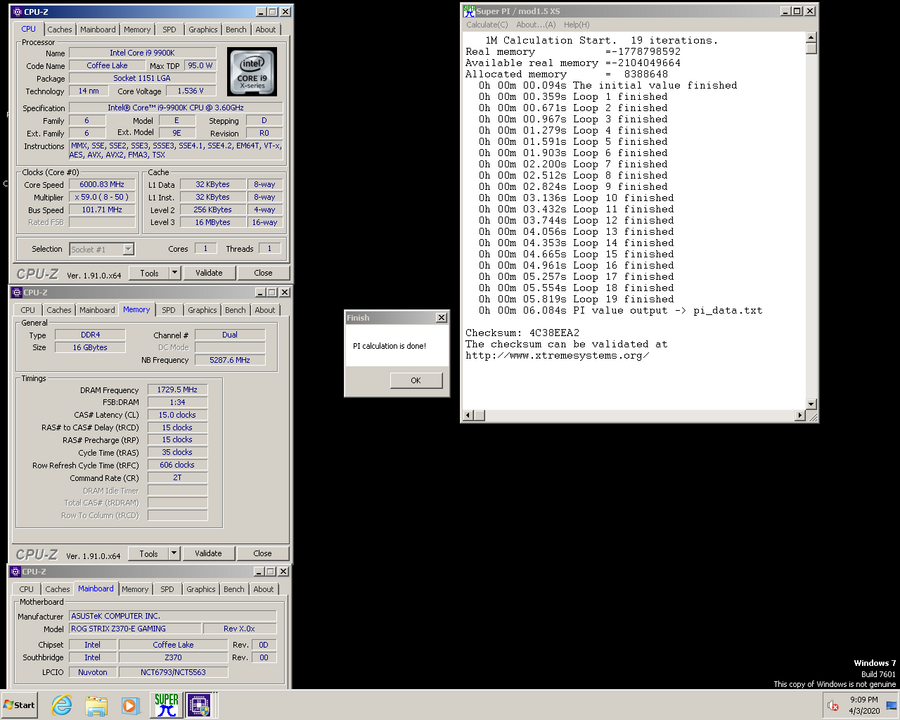Select CPU tab in Mainboard CPU-Z window
The width and height of the screenshot is (900, 720).
[x=26, y=589]
